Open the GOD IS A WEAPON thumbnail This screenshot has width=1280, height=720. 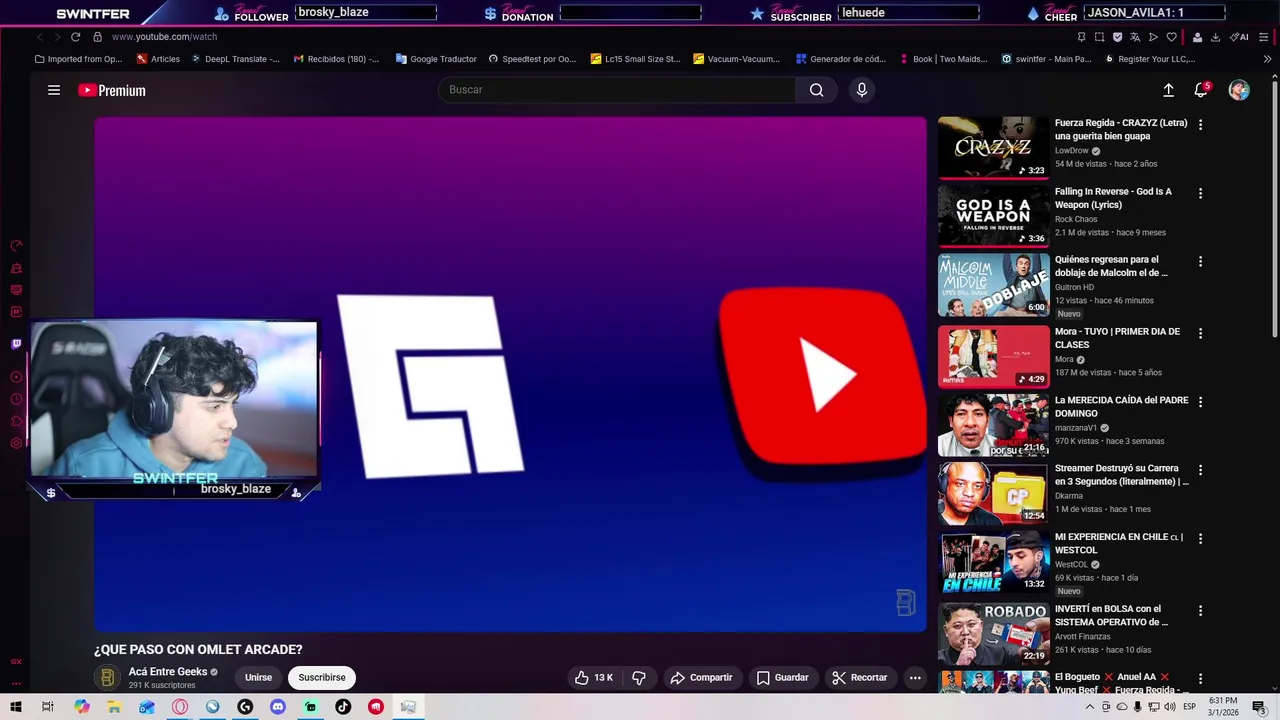click(993, 215)
